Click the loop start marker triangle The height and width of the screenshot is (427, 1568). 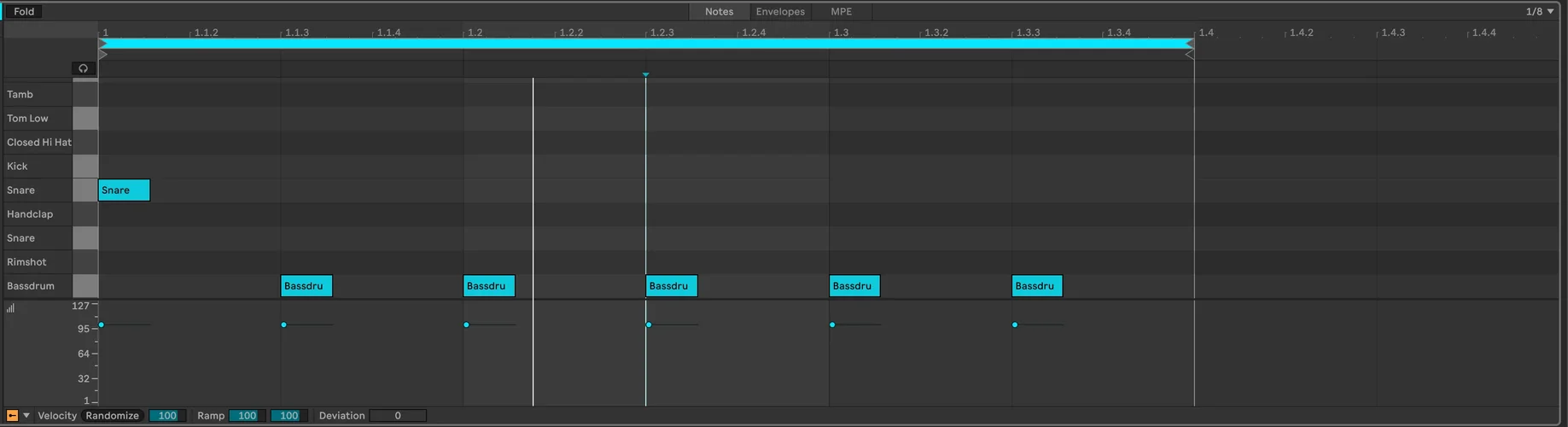[102, 43]
